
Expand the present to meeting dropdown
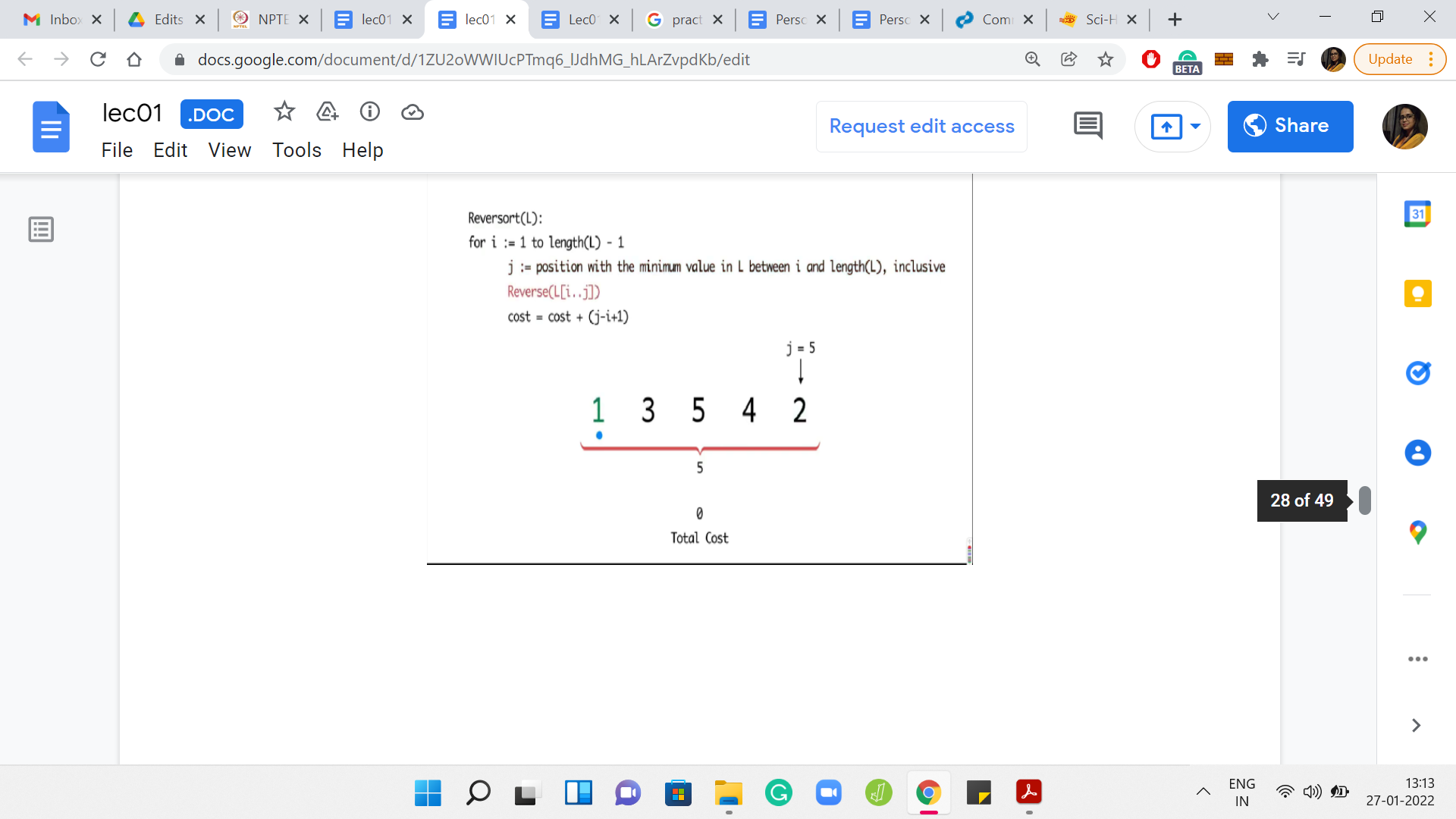point(1196,126)
